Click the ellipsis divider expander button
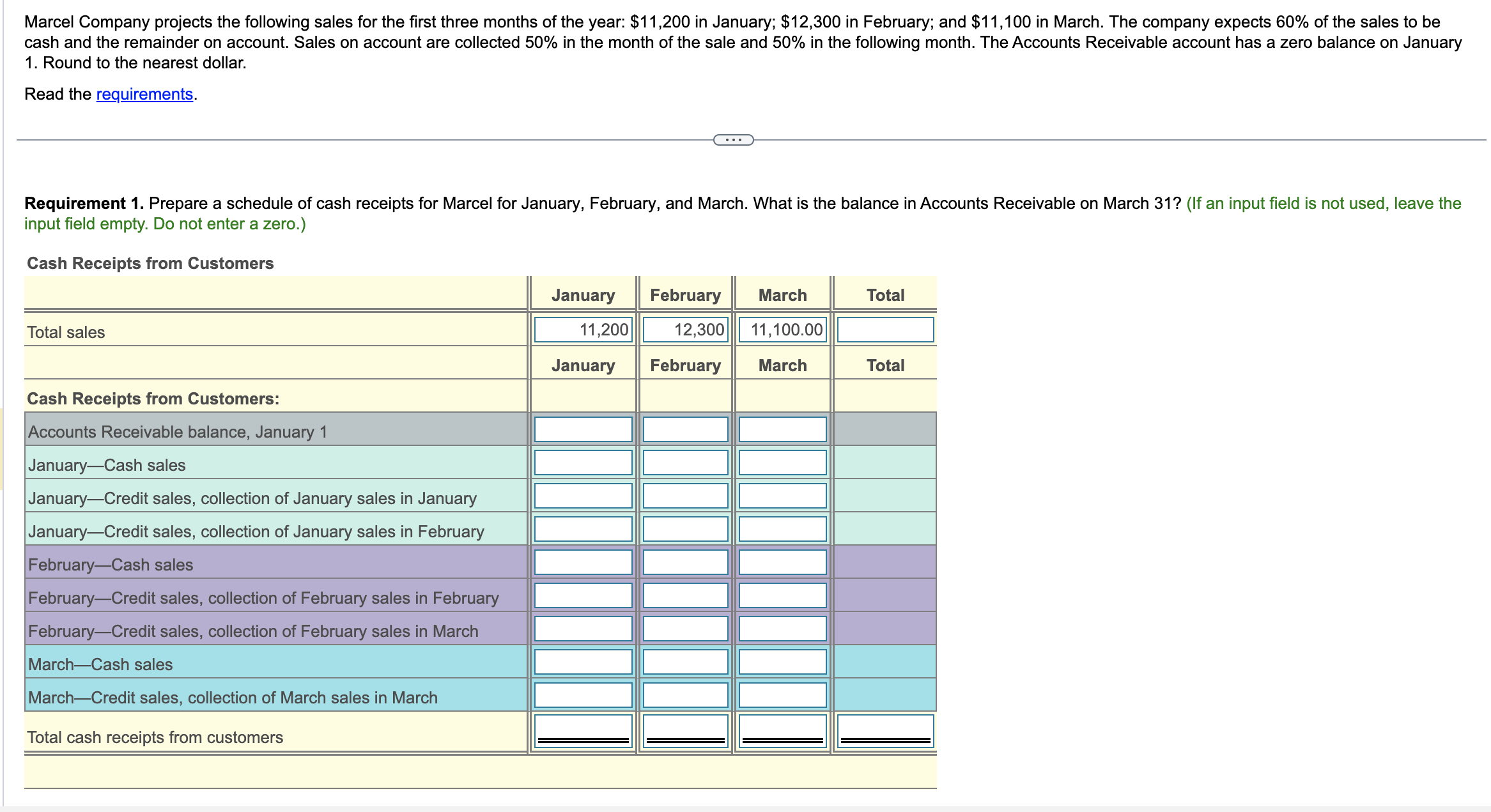Image resolution: width=1491 pixels, height=812 pixels. coord(733,140)
